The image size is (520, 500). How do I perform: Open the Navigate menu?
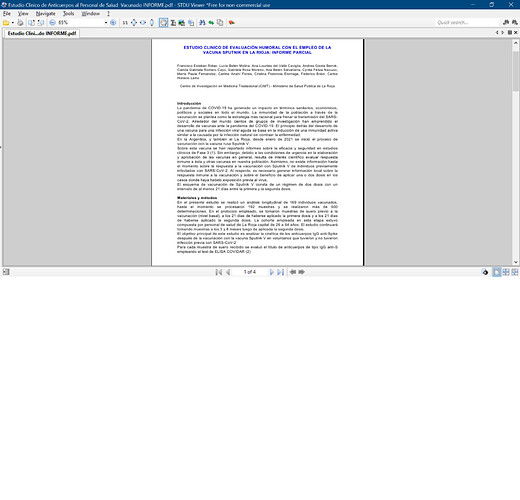(46, 14)
